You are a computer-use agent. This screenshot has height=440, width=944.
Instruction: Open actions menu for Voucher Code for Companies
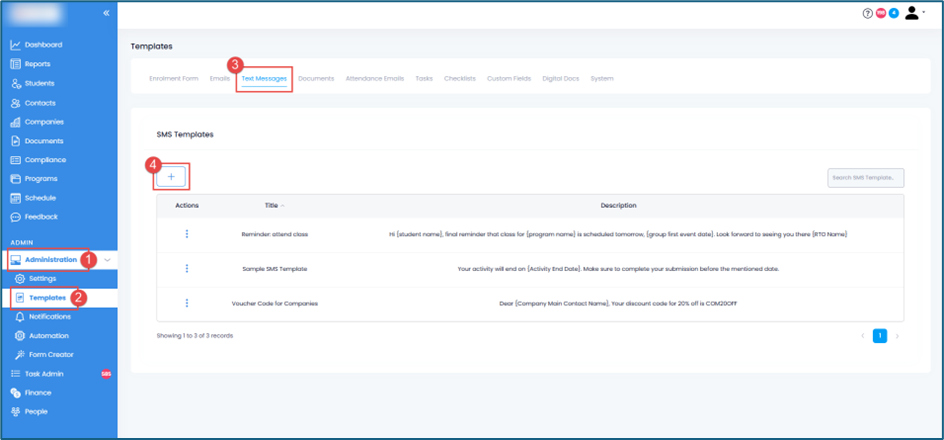pos(187,303)
